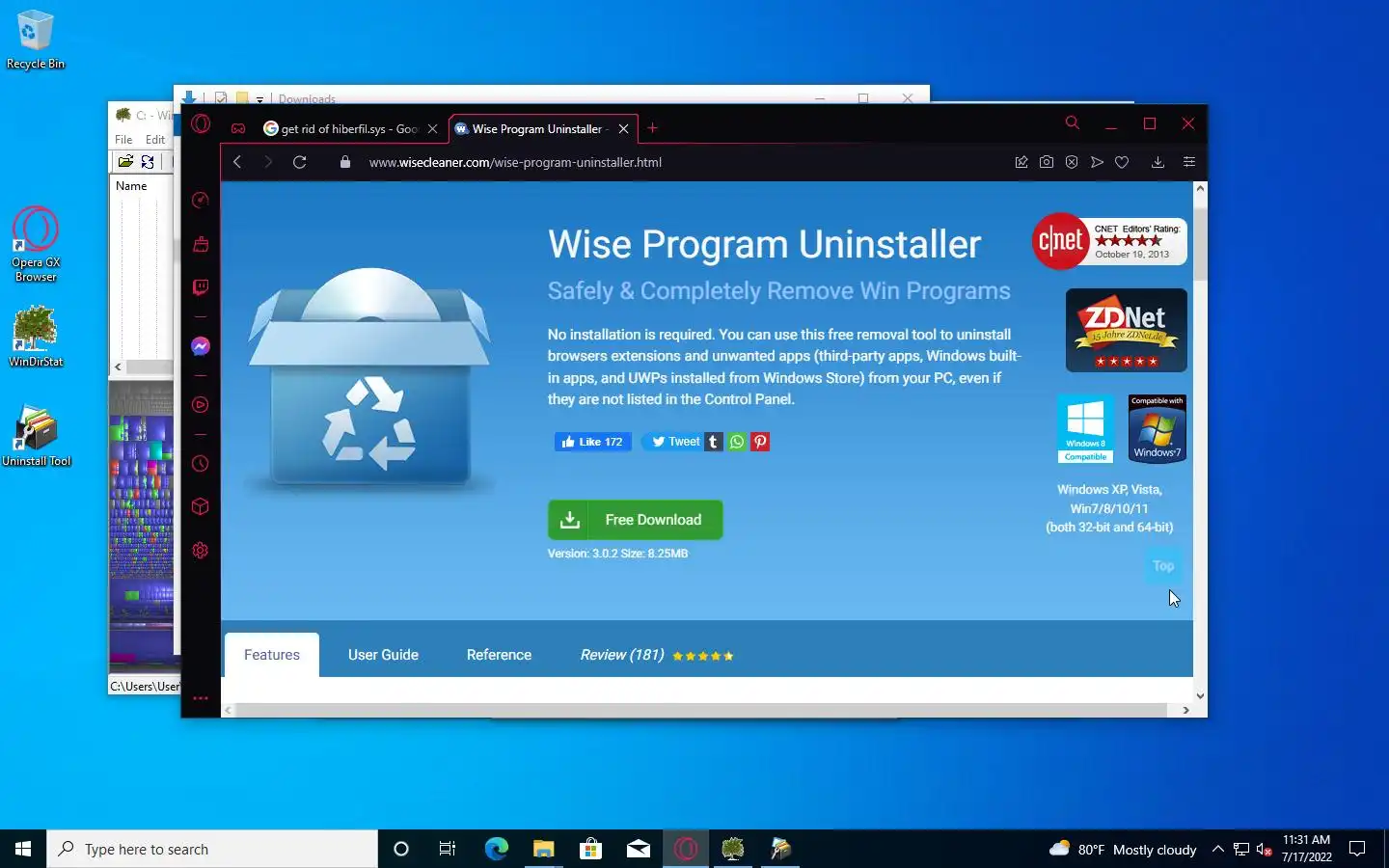Open the Player icon in sidebar
Image resolution: width=1389 pixels, height=868 pixels.
point(201,405)
